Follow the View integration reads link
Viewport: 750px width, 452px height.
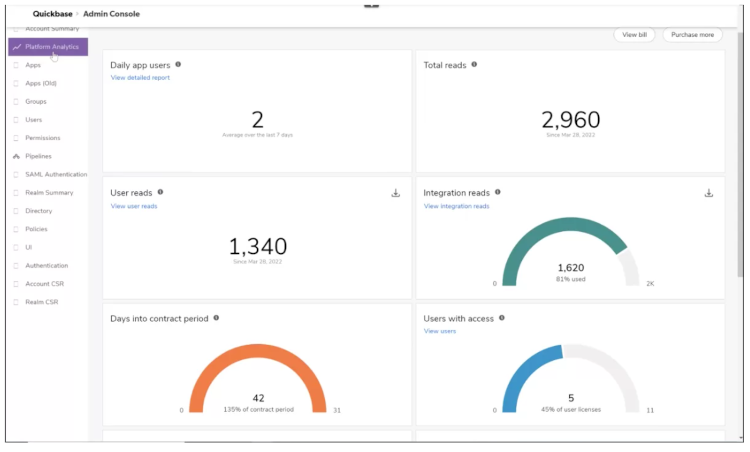[x=456, y=206]
